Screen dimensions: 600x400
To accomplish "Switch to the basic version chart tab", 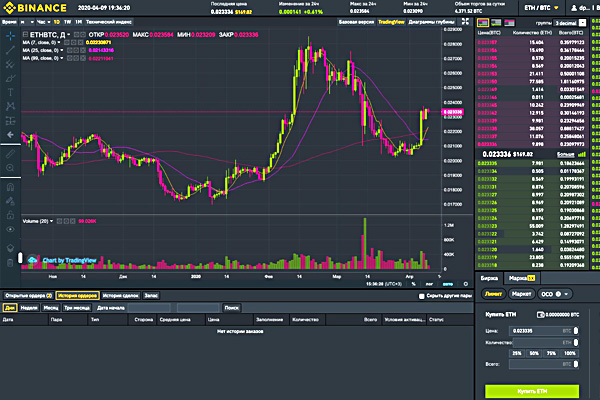I will (356, 22).
